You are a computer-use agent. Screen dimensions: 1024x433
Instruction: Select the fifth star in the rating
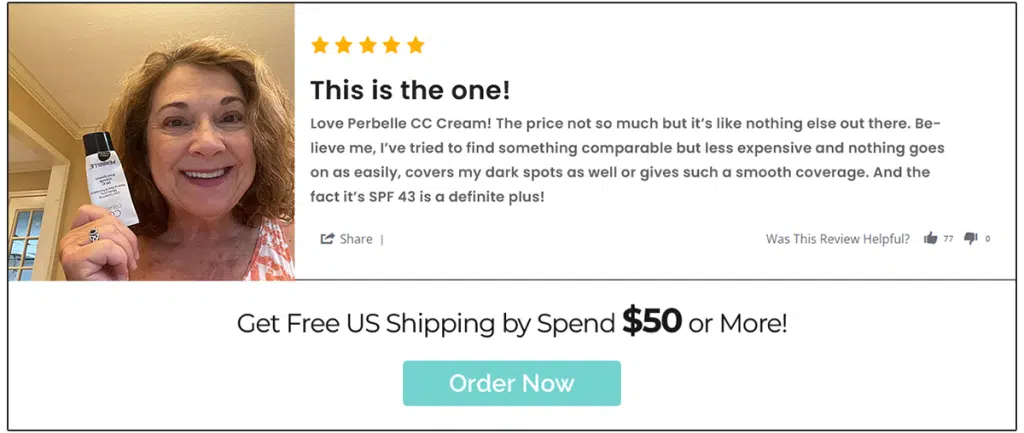tap(416, 45)
